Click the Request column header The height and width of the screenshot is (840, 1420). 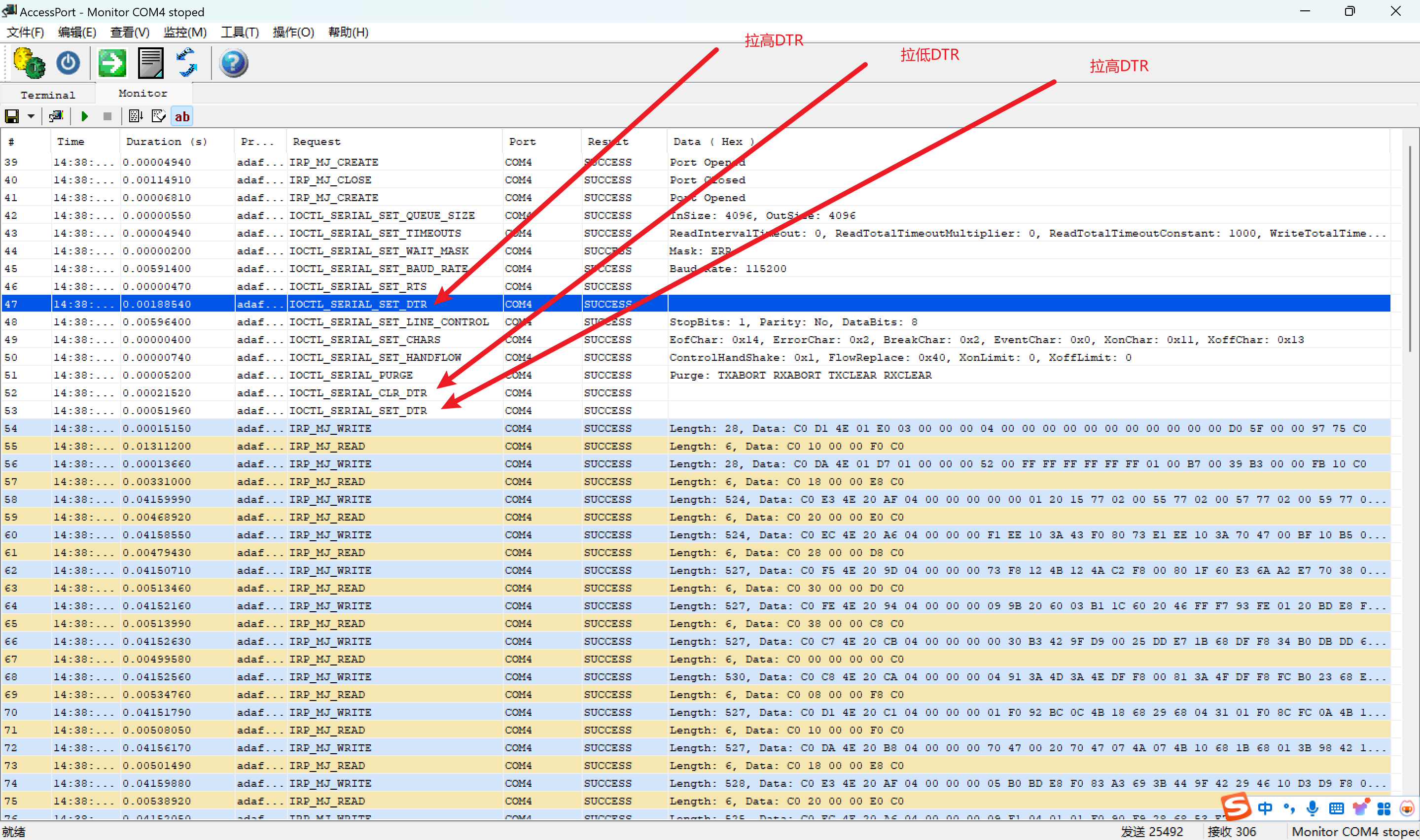pyautogui.click(x=394, y=142)
